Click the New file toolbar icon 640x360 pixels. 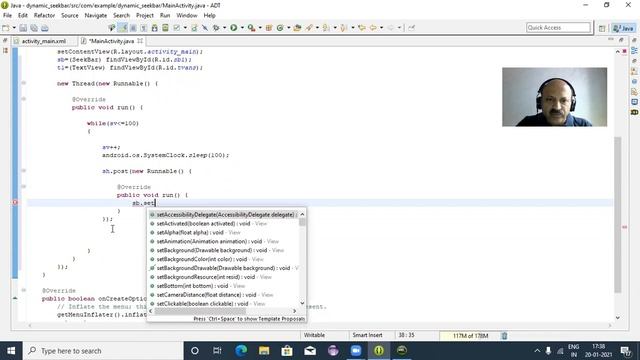pos(6,28)
